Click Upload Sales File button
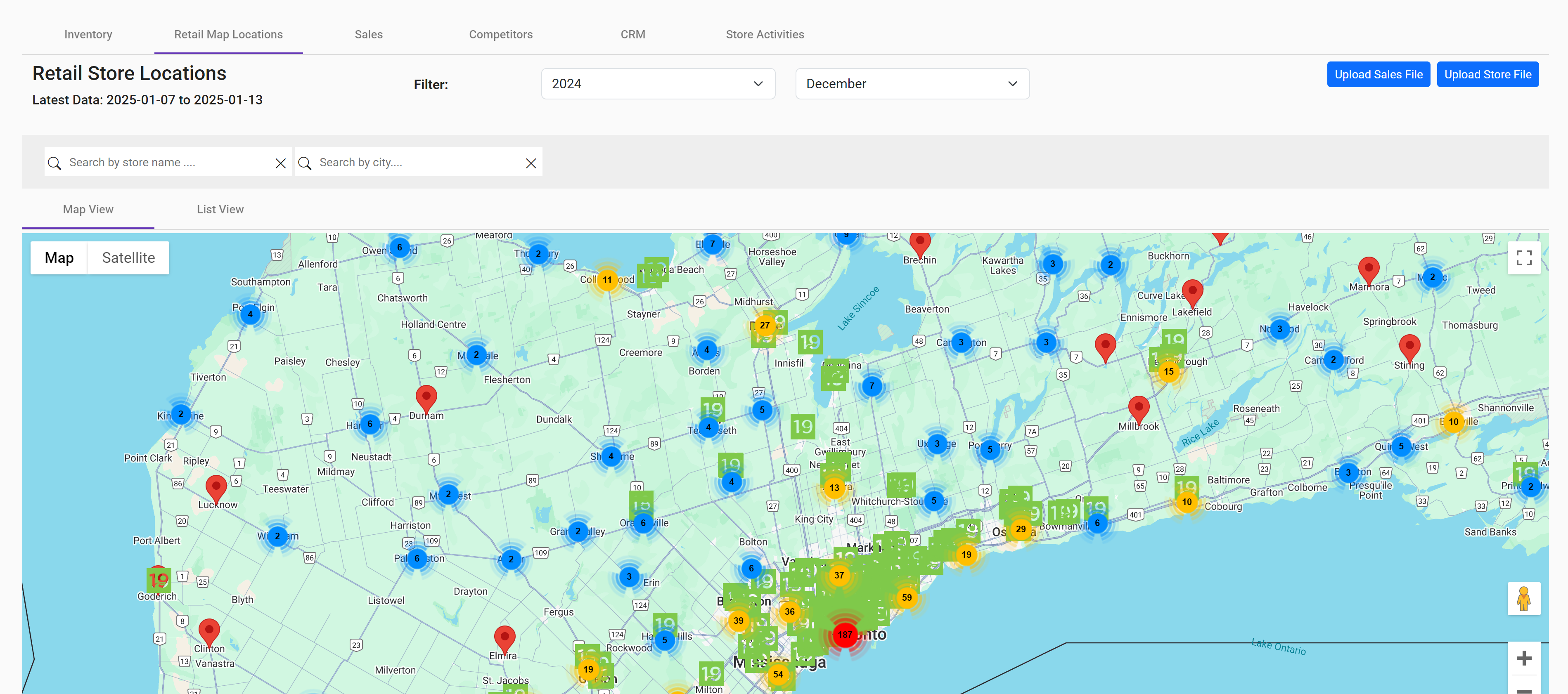The image size is (1568, 694). (x=1378, y=74)
